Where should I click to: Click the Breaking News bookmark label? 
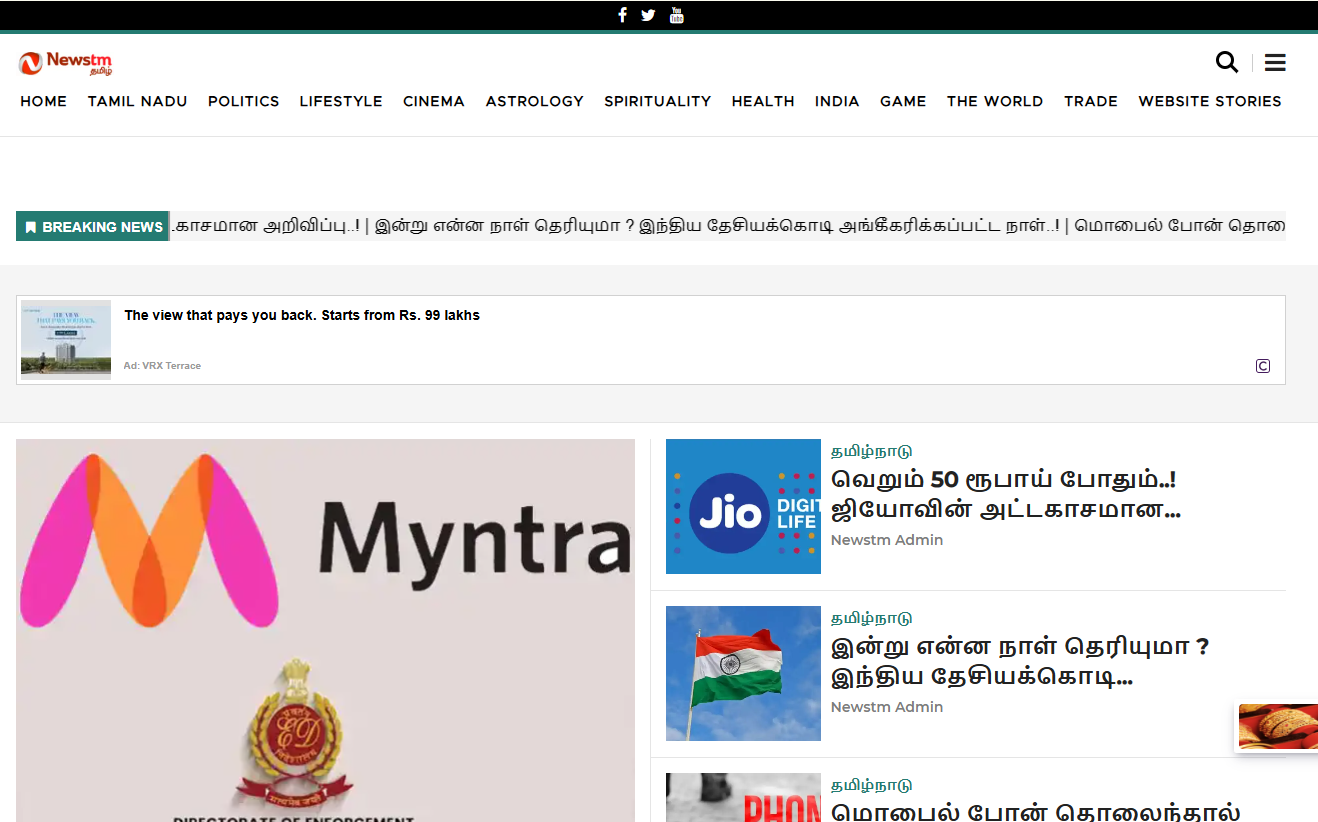pyautogui.click(x=93, y=227)
